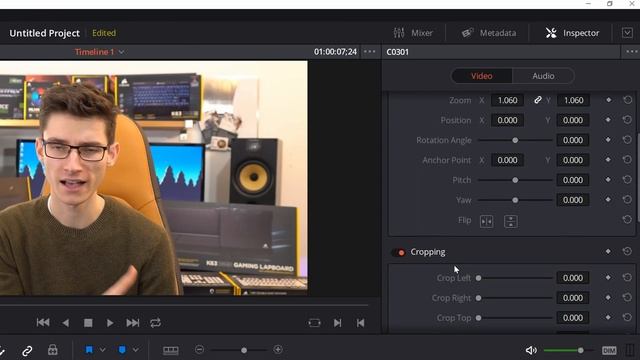Screen dimensions: 640x360
Task: Toggle loop playback
Action: (155, 323)
